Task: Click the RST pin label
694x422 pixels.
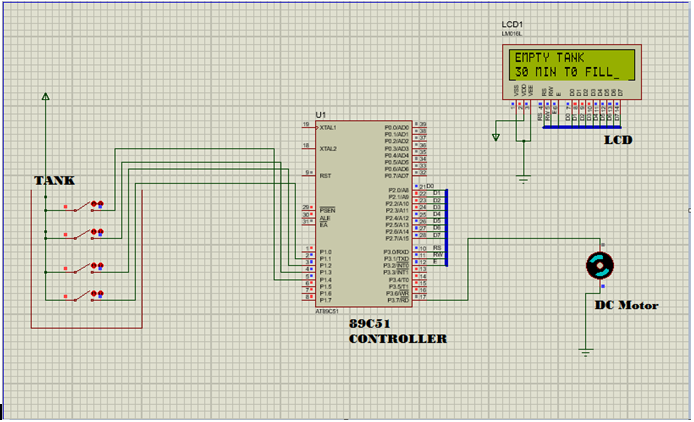Action: click(x=325, y=176)
